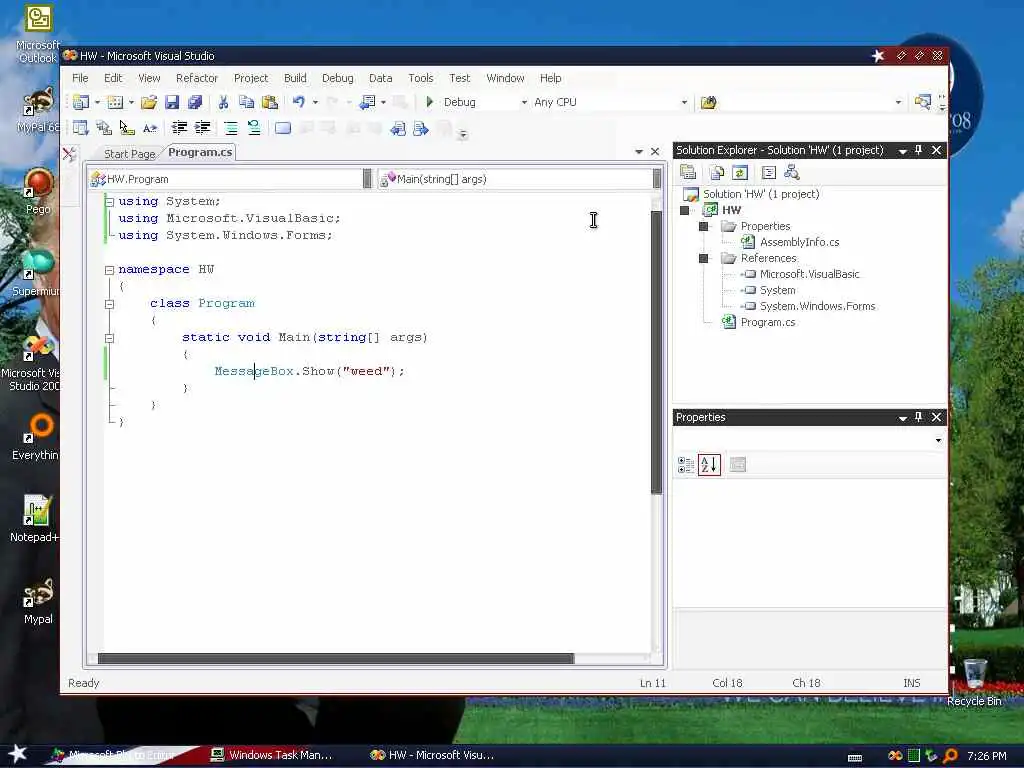1024x768 pixels.
Task: Refresh the Solution Explorer tree
Action: (740, 172)
